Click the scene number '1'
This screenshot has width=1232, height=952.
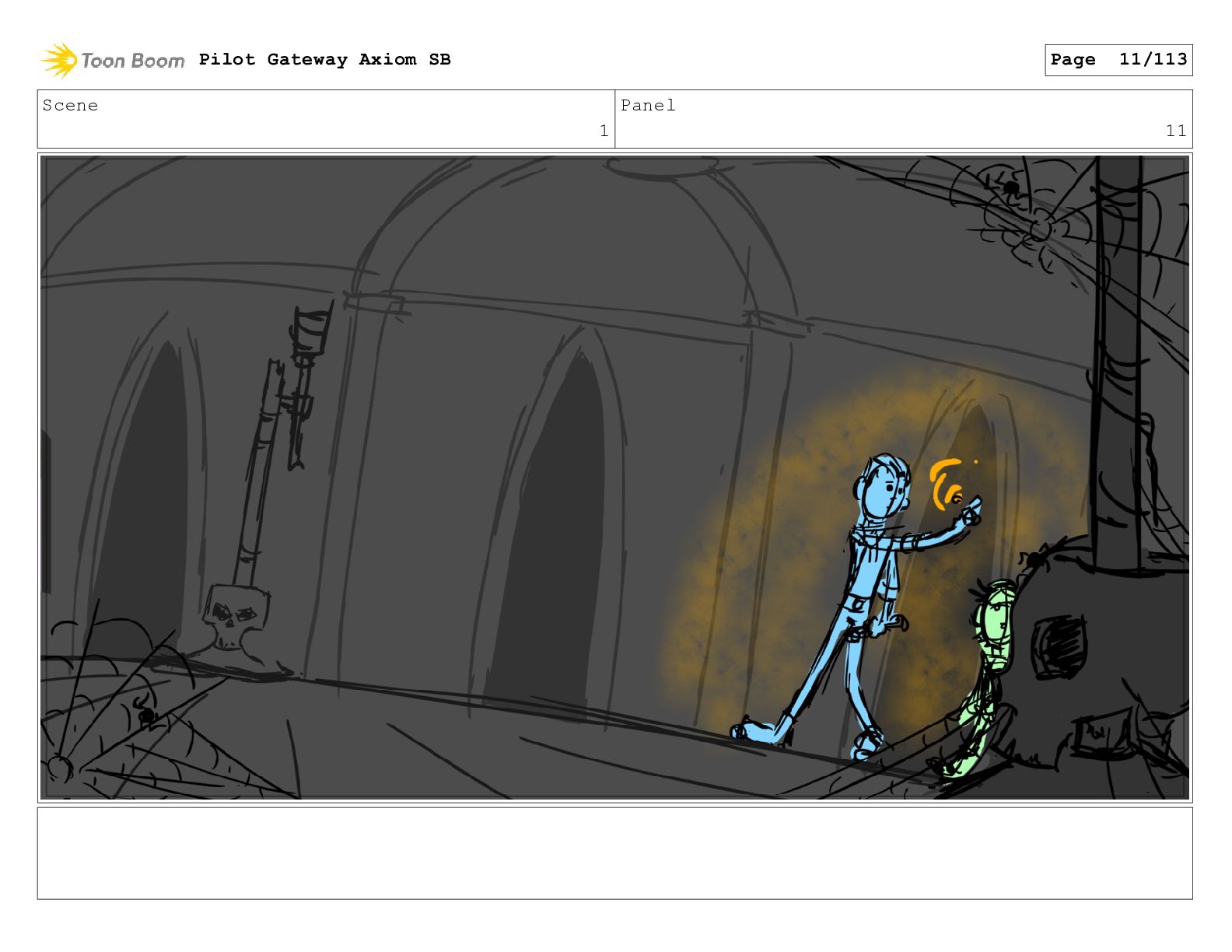coord(604,131)
